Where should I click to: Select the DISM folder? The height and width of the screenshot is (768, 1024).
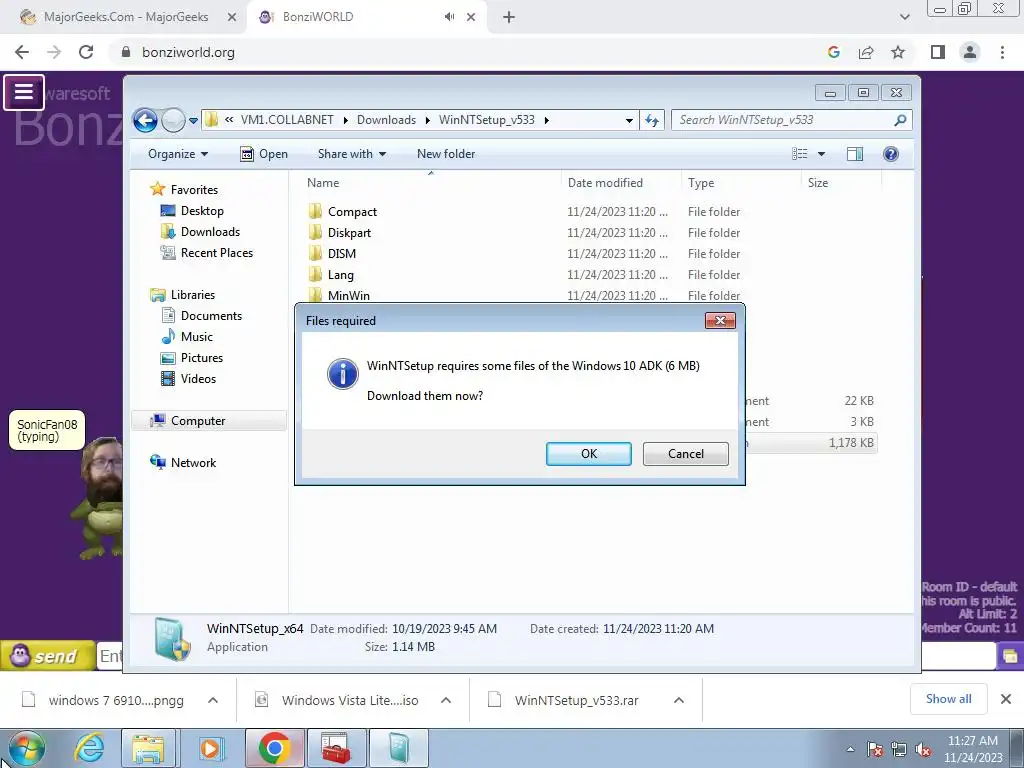coord(342,253)
